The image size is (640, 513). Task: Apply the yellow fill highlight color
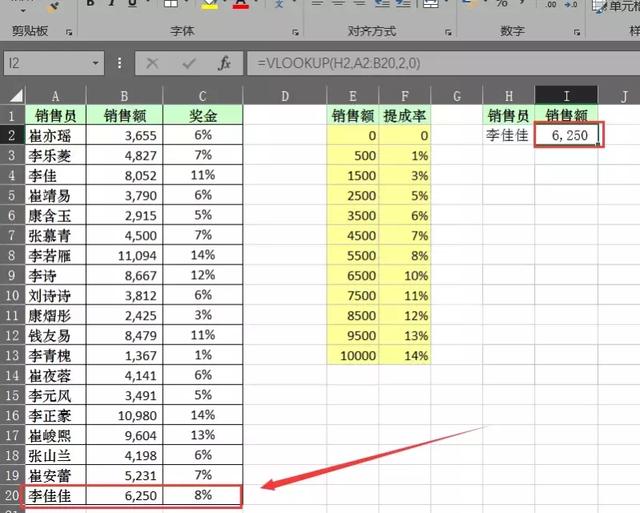(209, 4)
